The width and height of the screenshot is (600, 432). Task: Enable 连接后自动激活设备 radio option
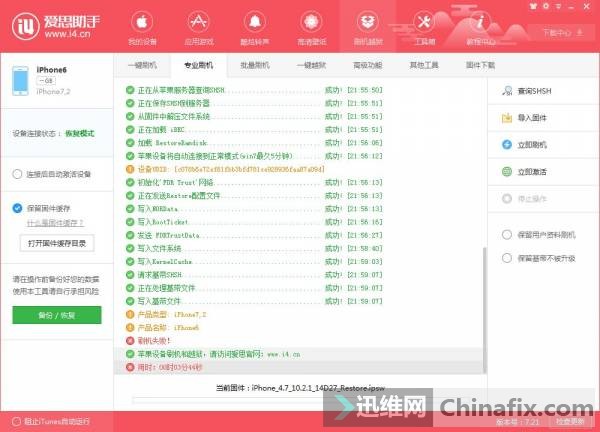(x=17, y=174)
